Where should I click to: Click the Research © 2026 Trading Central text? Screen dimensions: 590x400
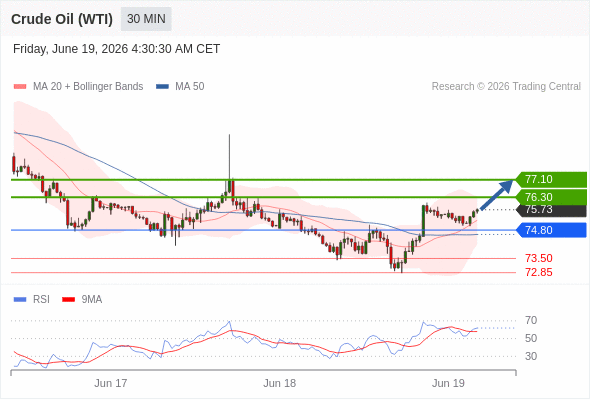(x=506, y=87)
